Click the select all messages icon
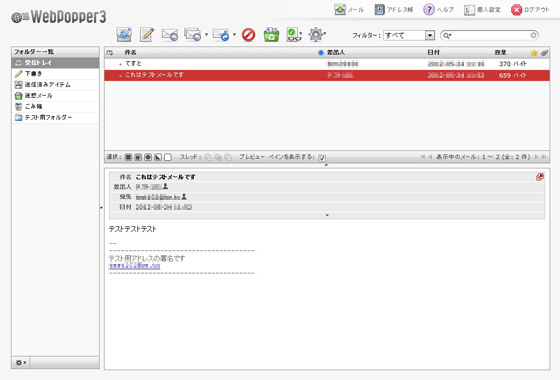 click(x=128, y=157)
